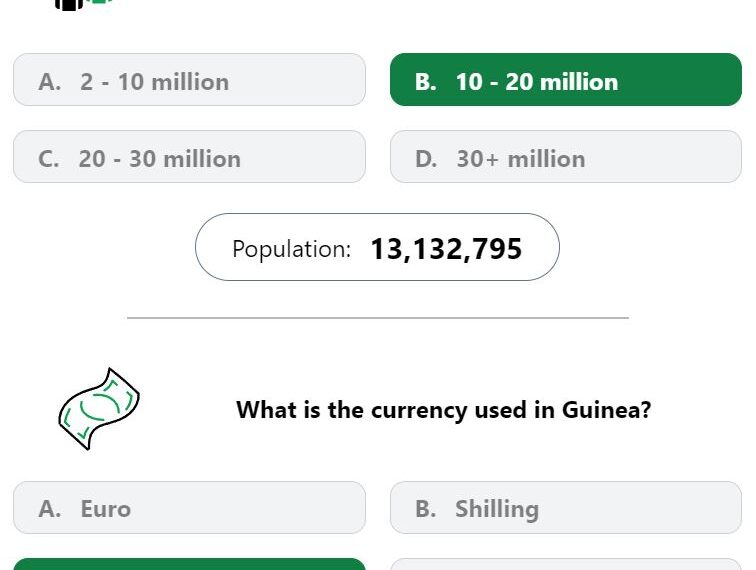Click the letter "A." before Euro
This screenshot has width=756, height=570.
pyautogui.click(x=50, y=509)
